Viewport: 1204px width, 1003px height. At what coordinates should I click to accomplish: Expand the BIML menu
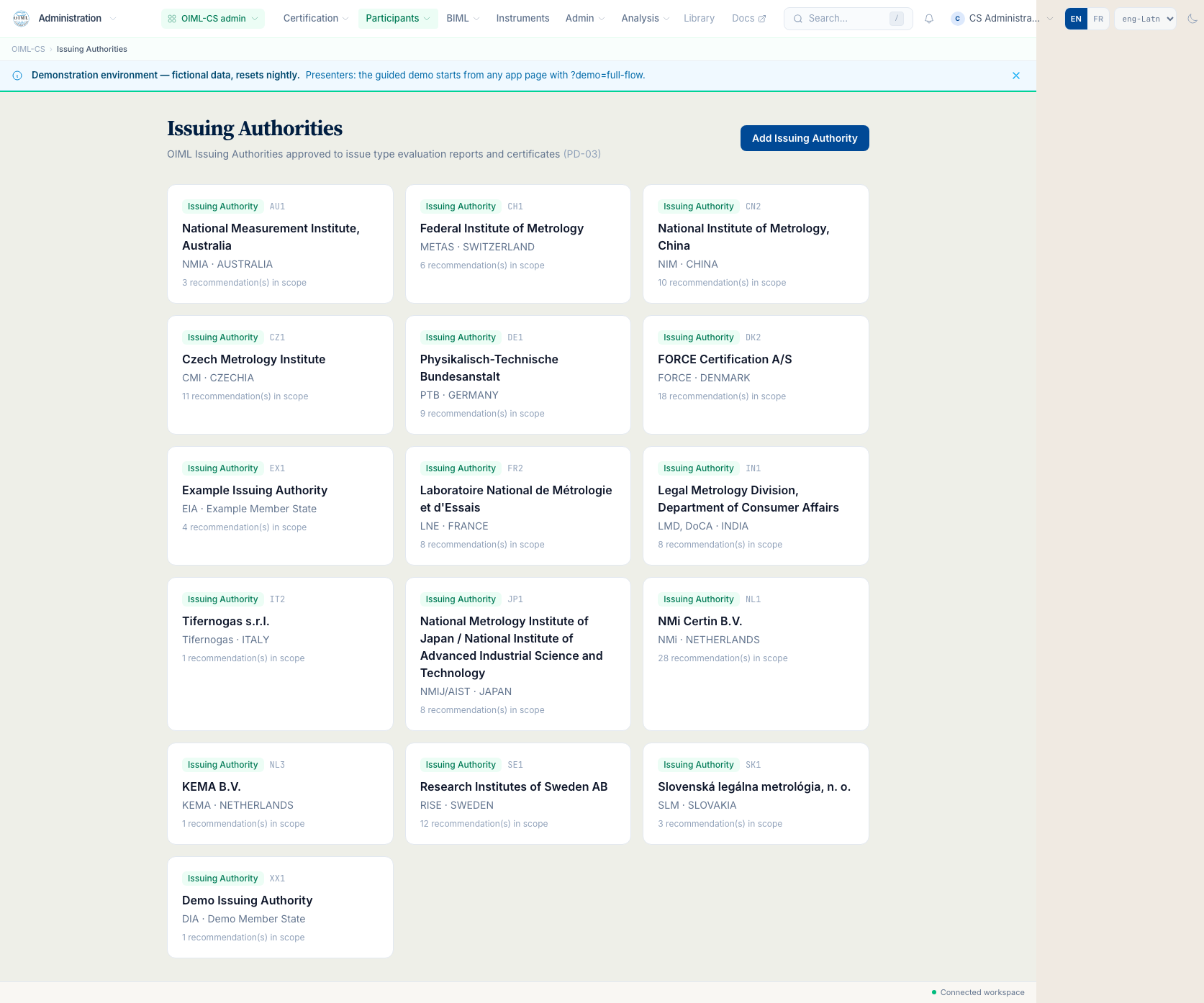463,19
